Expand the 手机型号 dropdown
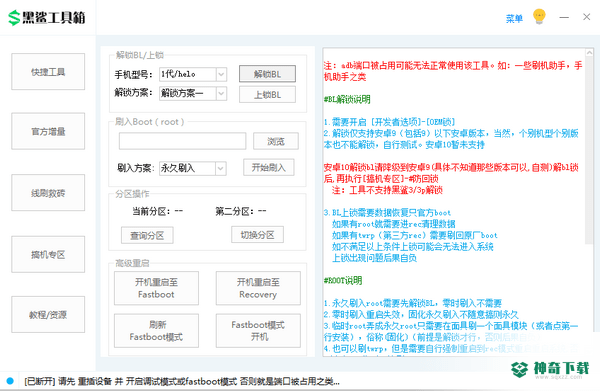The image size is (600, 391). tap(221, 74)
